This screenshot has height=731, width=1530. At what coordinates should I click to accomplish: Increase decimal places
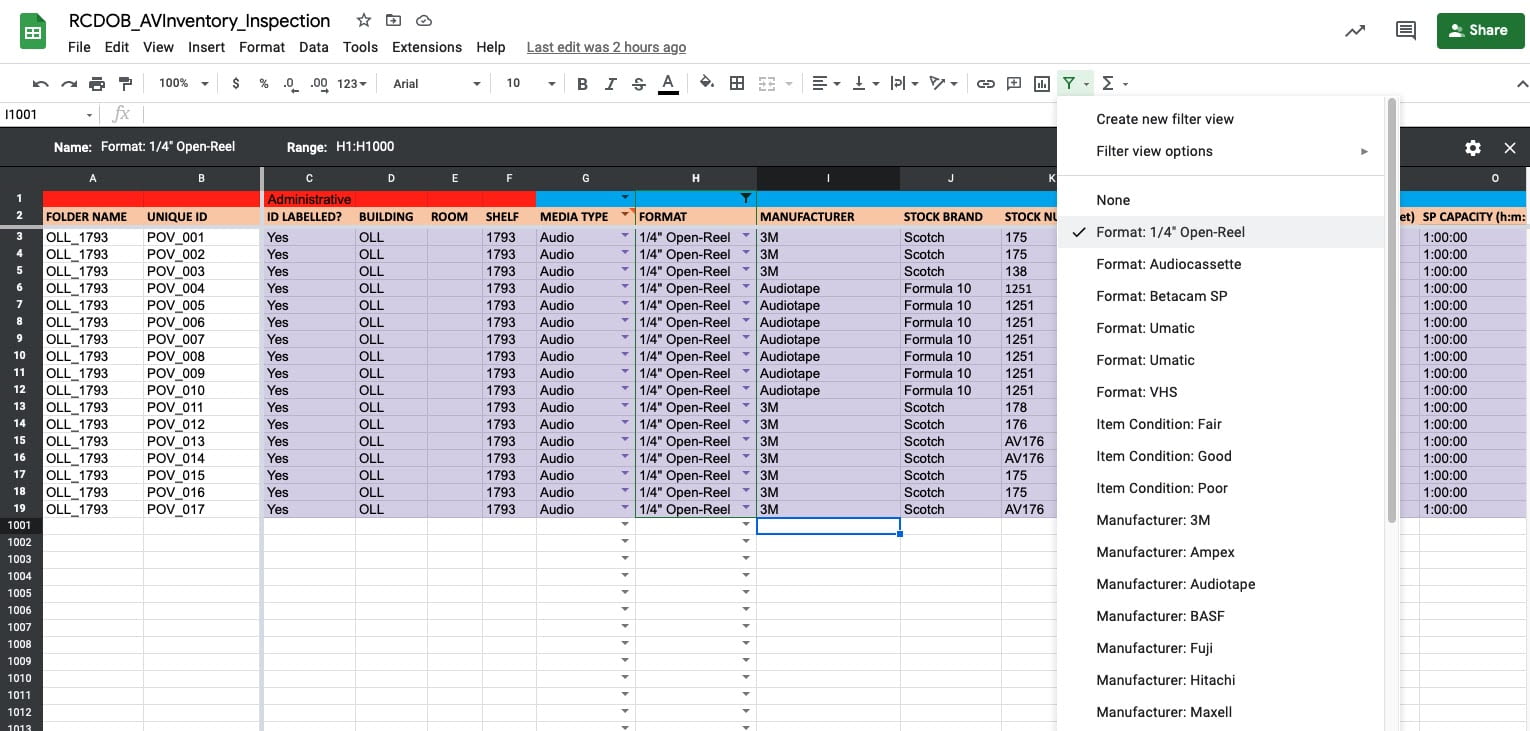(319, 84)
